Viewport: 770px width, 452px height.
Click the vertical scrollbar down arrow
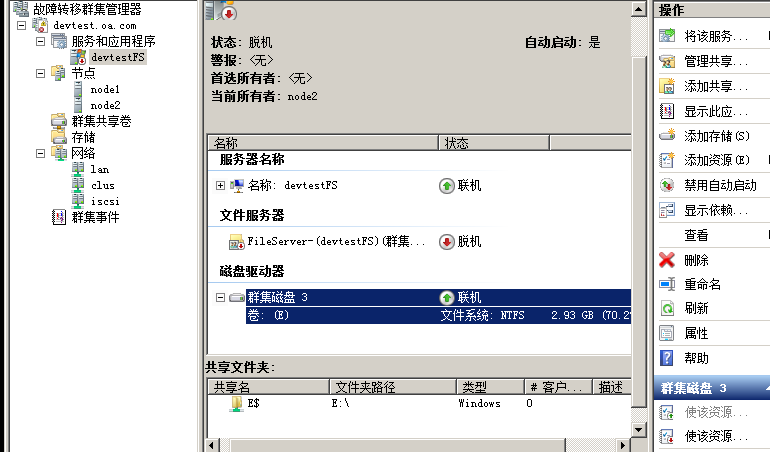click(638, 429)
